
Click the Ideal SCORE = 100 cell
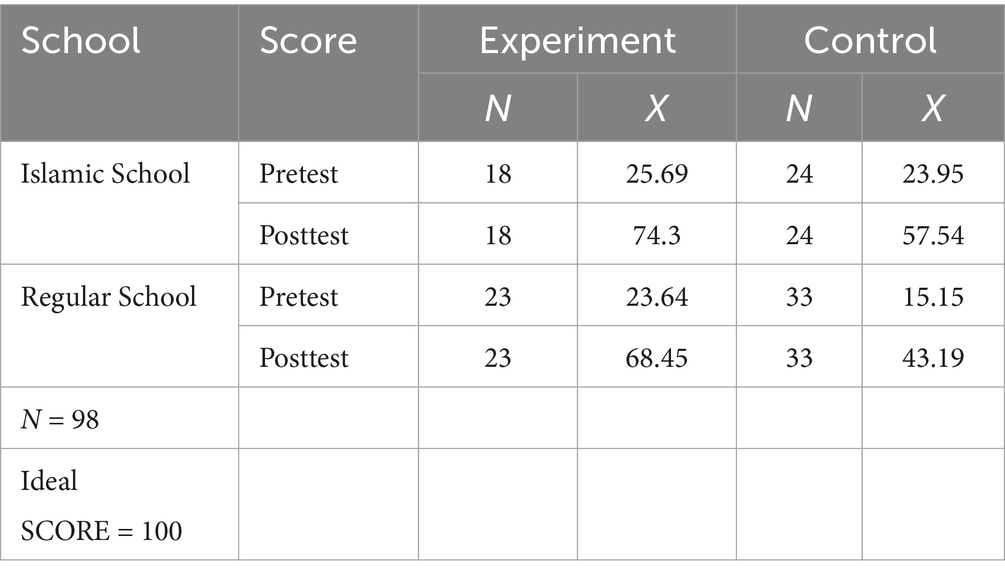coord(102,505)
